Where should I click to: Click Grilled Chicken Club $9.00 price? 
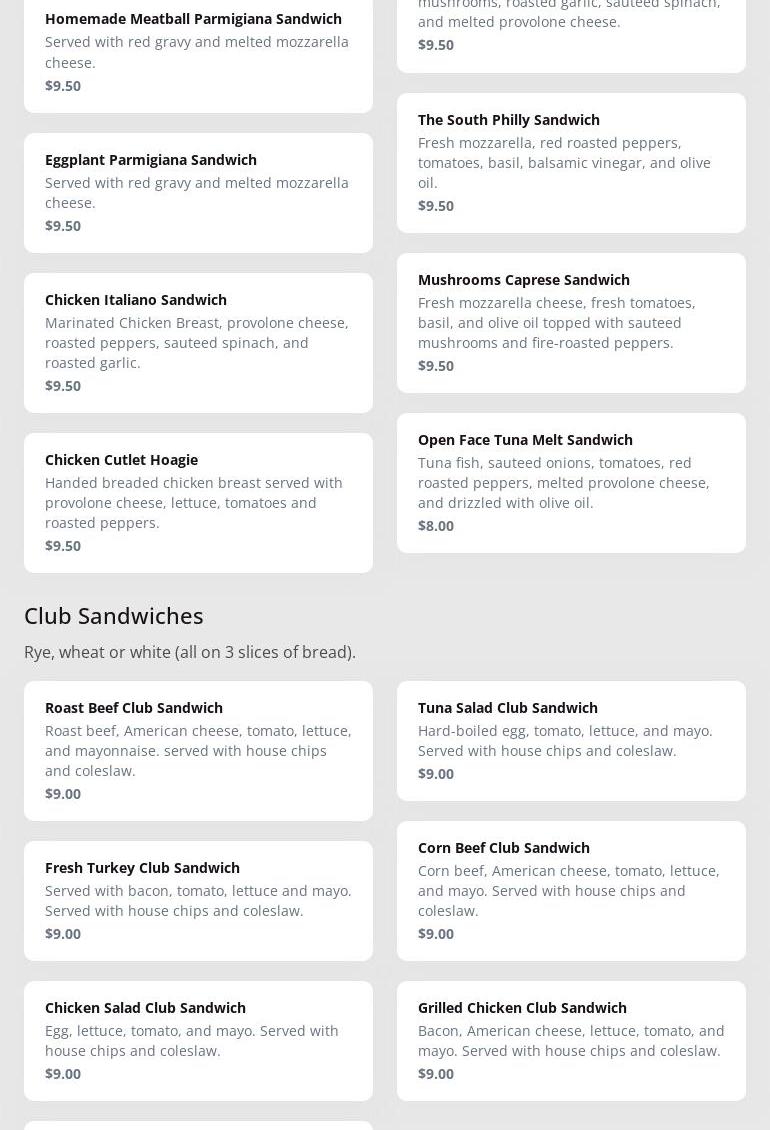tap(436, 1074)
